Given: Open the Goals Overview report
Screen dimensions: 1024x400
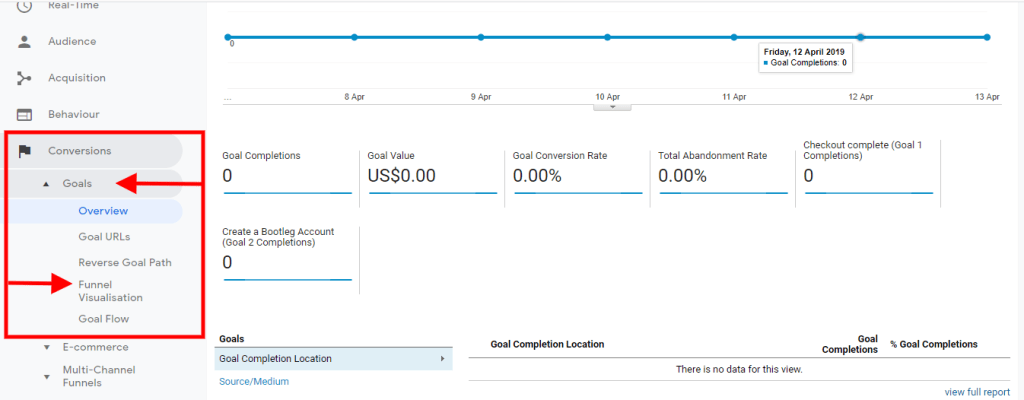Looking at the screenshot, I should pyautogui.click(x=103, y=211).
